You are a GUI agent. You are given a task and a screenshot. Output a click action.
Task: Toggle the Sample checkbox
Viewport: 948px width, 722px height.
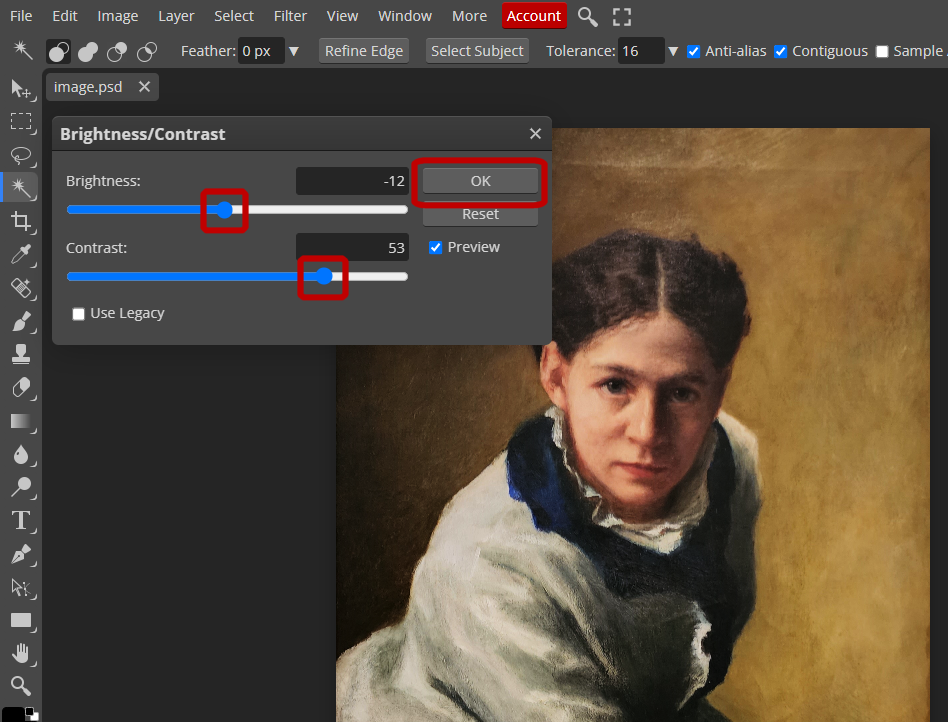click(x=882, y=52)
